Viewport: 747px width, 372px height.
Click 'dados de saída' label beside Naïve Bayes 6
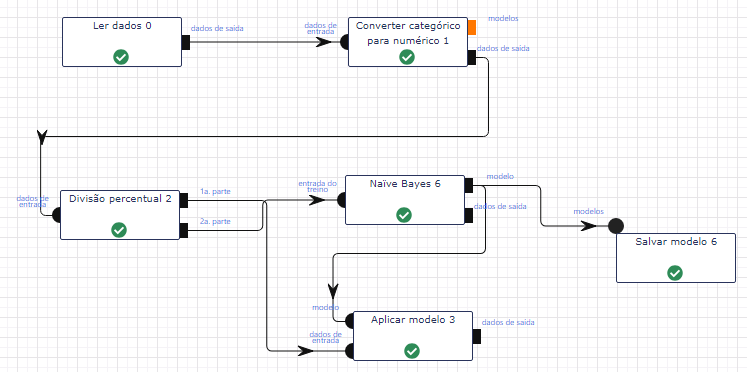click(x=500, y=207)
